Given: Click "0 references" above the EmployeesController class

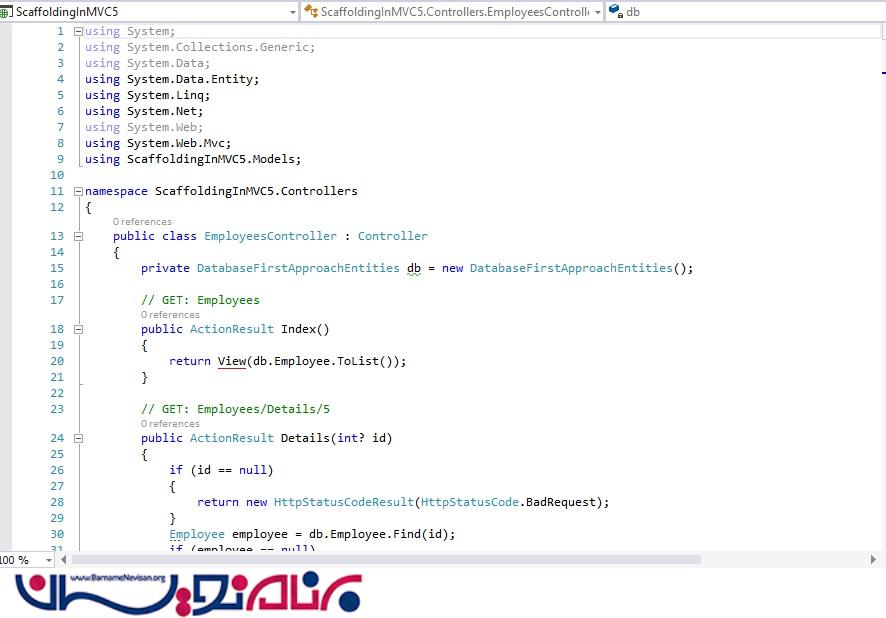Looking at the screenshot, I should click(x=142, y=222).
